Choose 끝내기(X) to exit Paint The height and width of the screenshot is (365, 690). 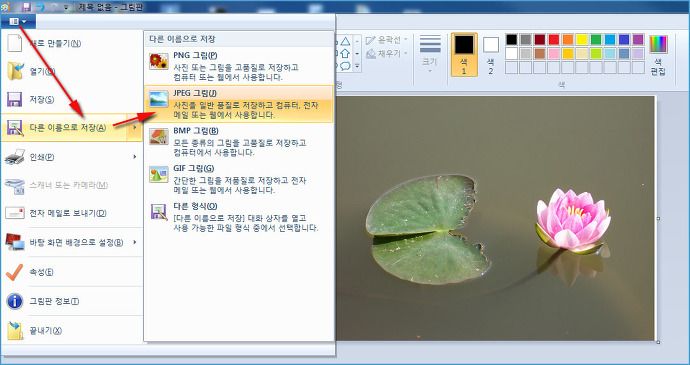(x=72, y=331)
